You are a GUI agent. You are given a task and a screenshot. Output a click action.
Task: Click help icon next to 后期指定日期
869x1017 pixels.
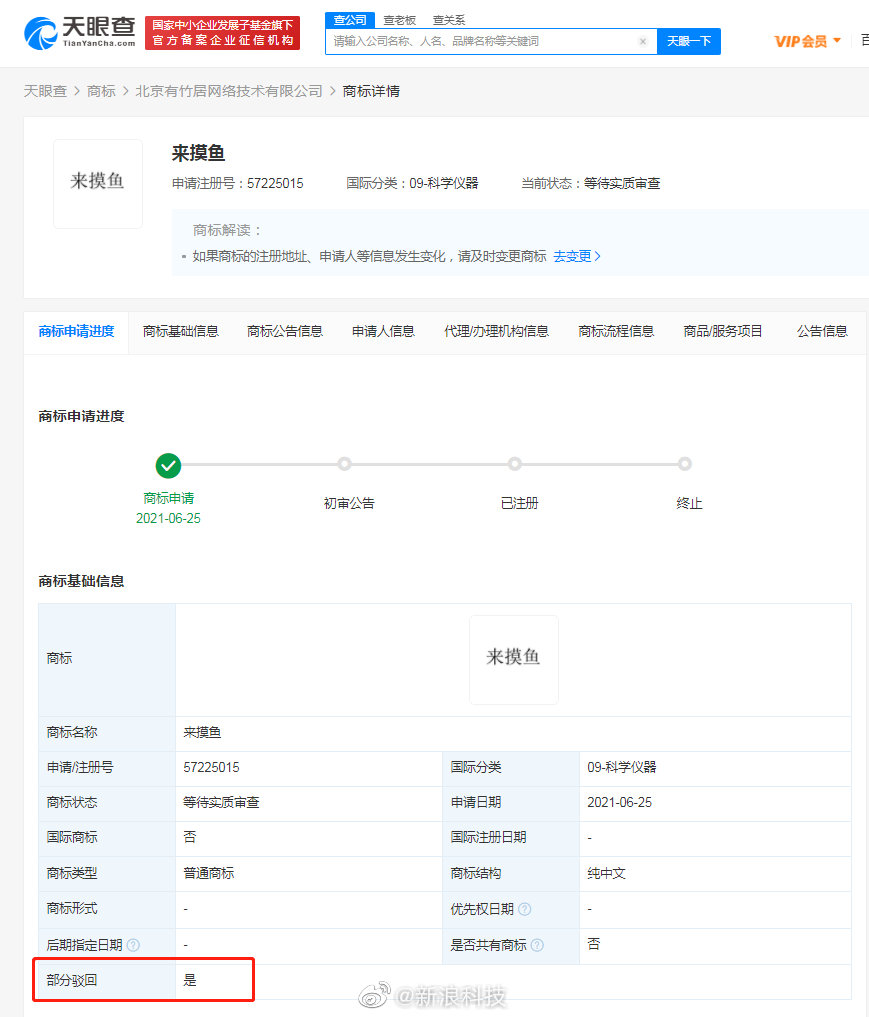pos(133,945)
